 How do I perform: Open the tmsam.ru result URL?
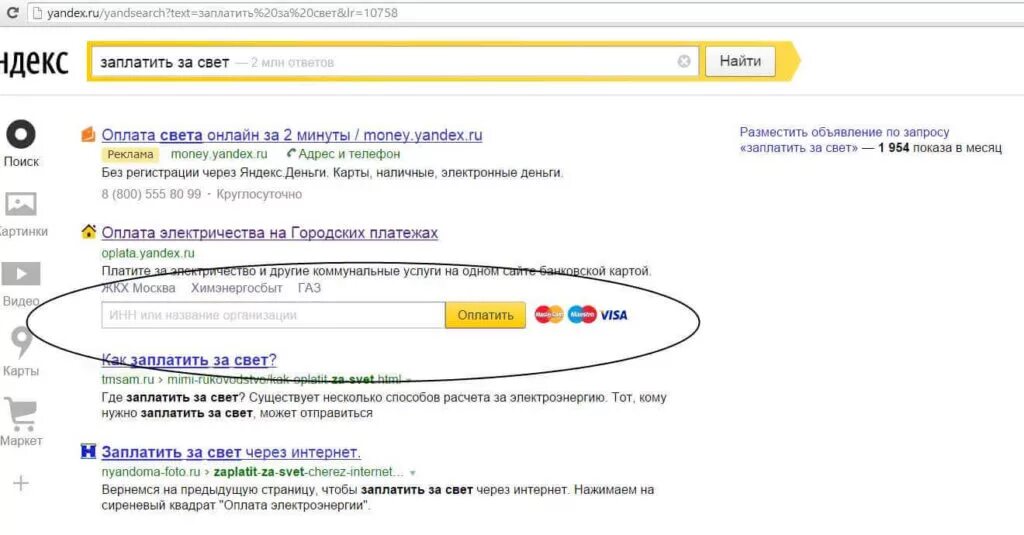point(251,380)
